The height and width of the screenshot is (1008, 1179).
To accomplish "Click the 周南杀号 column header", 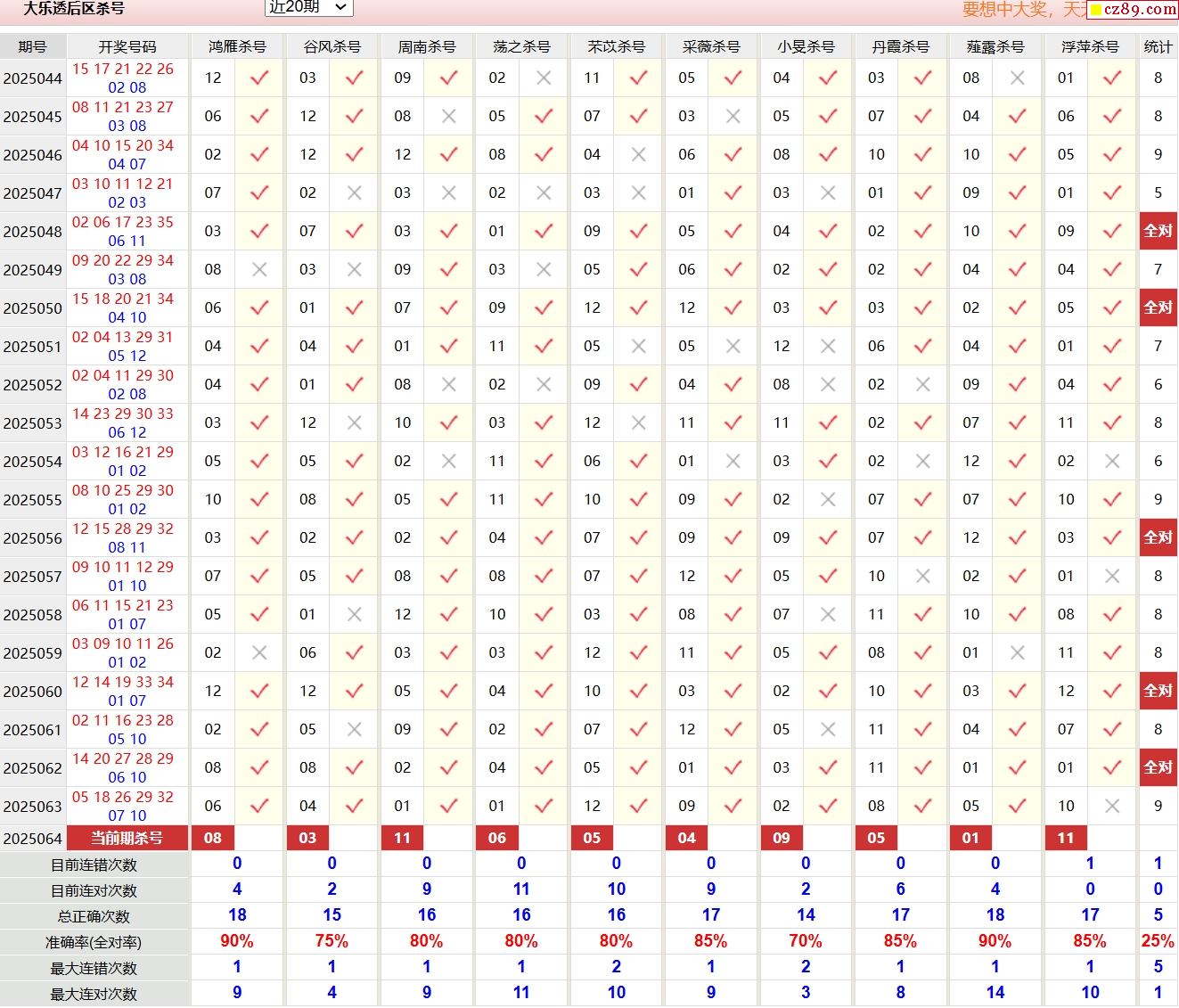I will tap(427, 47).
